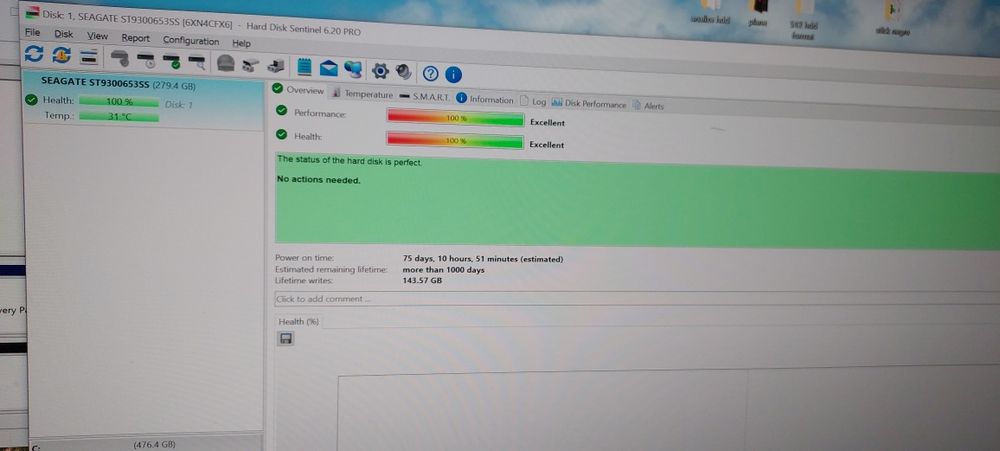Viewport: 1000px width, 451px height.
Task: Click the blue 'i' About toolbar icon
Action: [453, 75]
